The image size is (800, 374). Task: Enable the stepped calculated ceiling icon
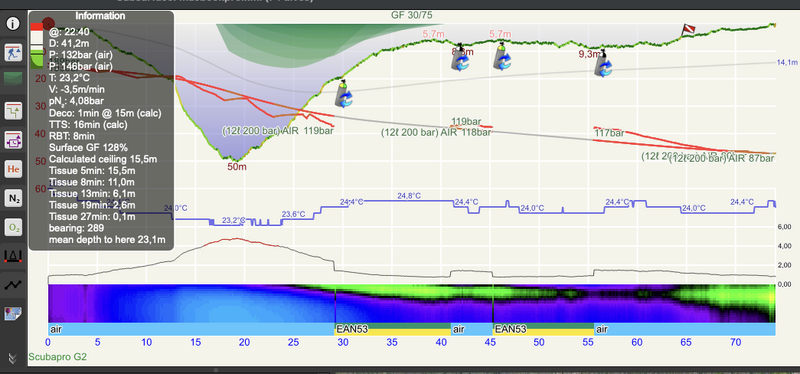[x=12, y=110]
